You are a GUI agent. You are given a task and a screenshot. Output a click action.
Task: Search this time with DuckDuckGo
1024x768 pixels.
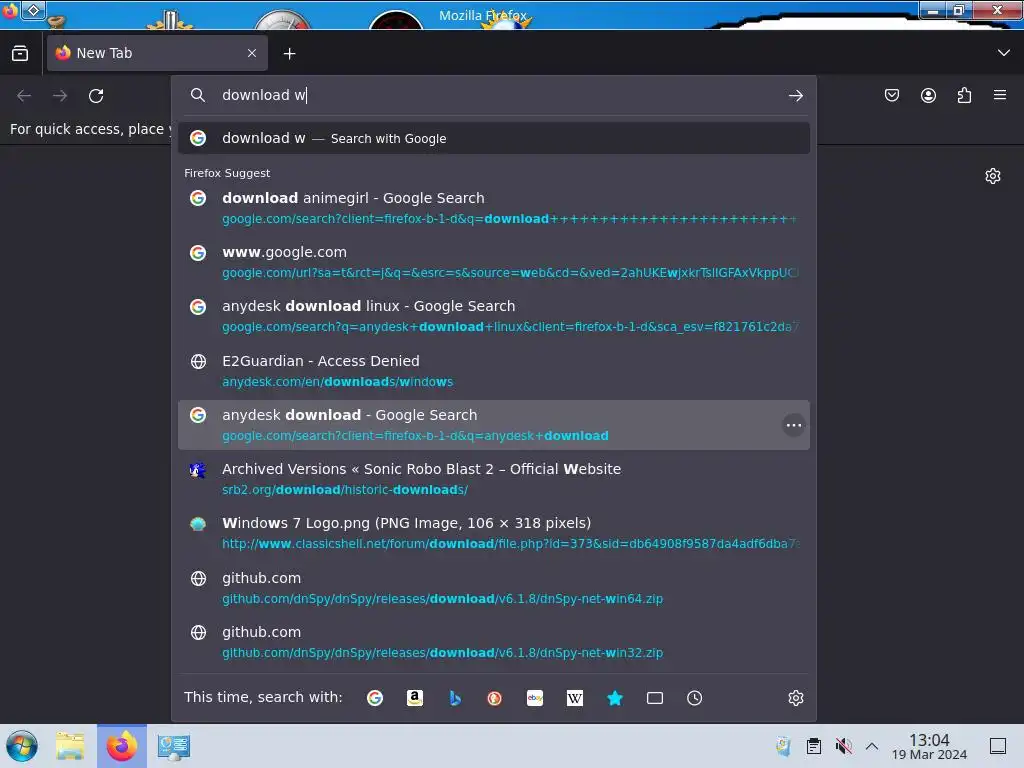[494, 698]
